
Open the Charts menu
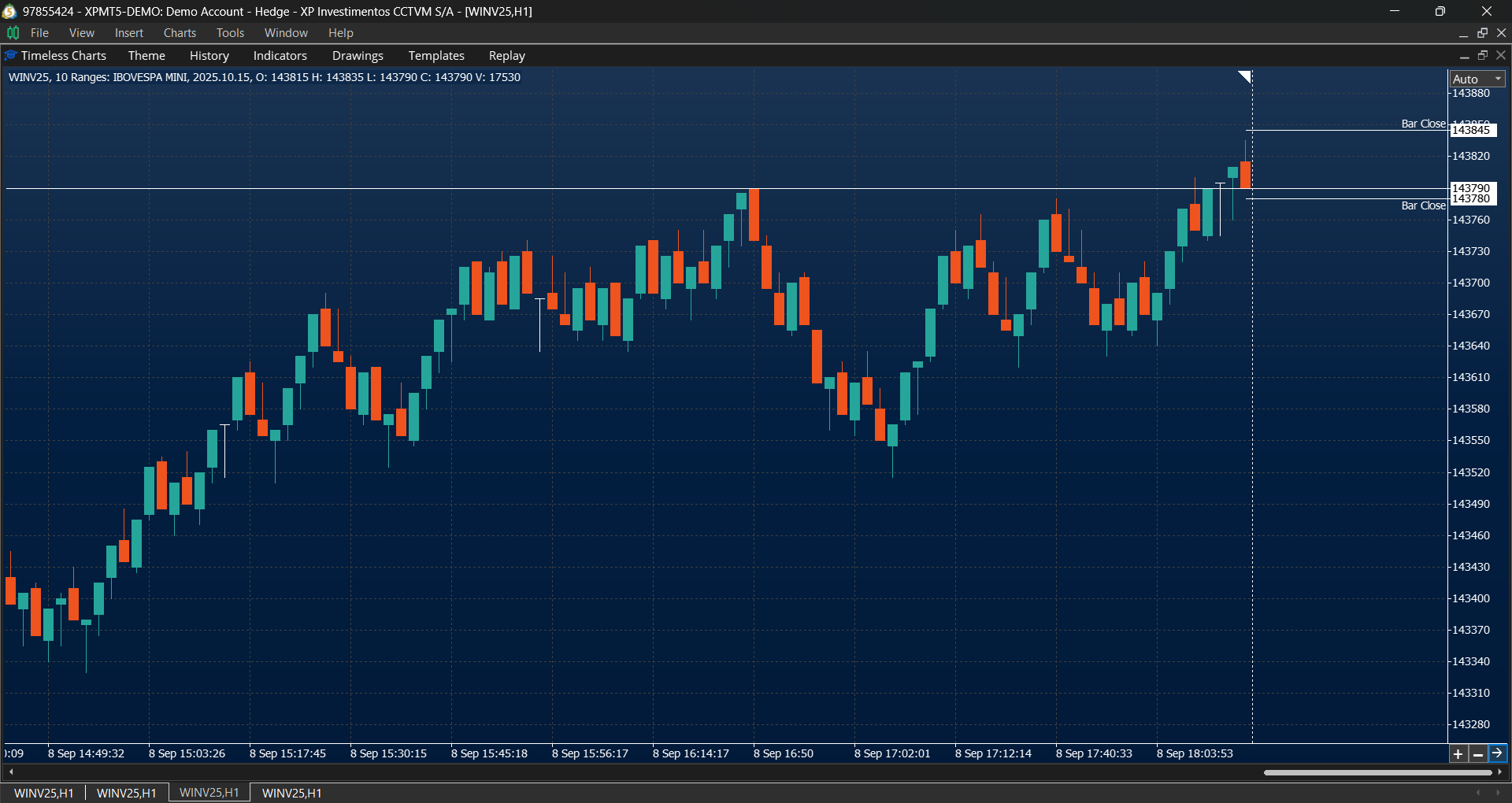click(180, 32)
